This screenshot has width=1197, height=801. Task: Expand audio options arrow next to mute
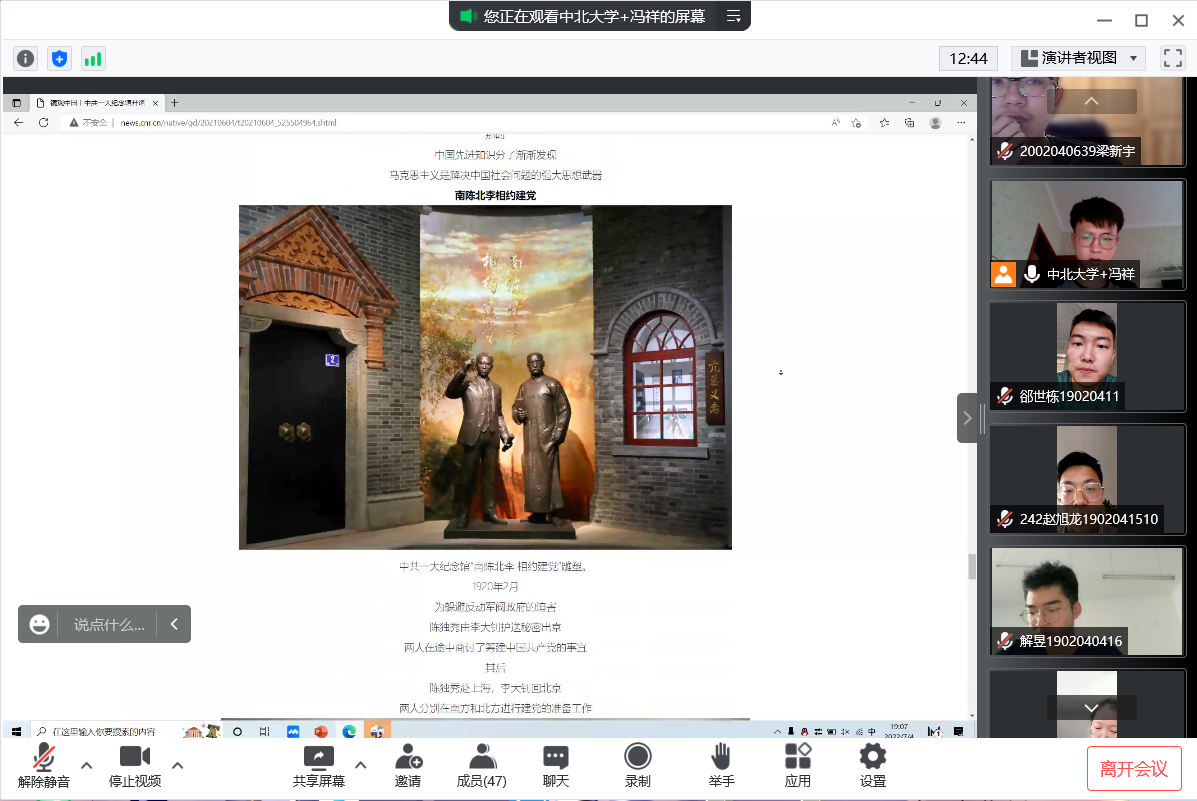click(87, 766)
